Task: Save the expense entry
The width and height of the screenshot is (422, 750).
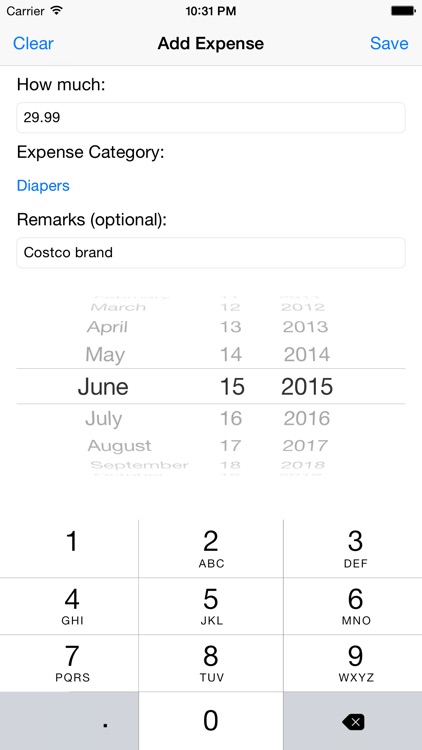Action: point(389,44)
